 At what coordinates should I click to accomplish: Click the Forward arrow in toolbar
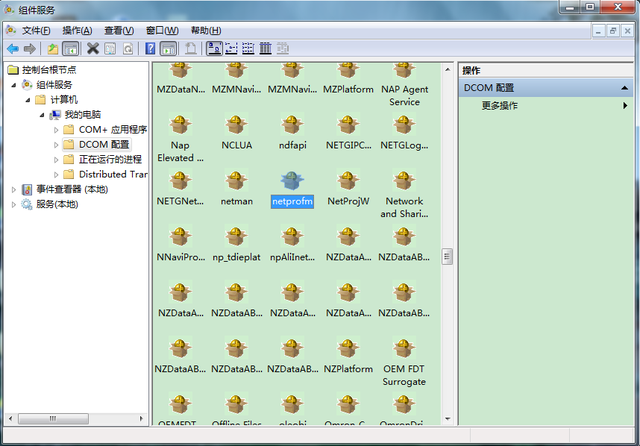pos(29,49)
